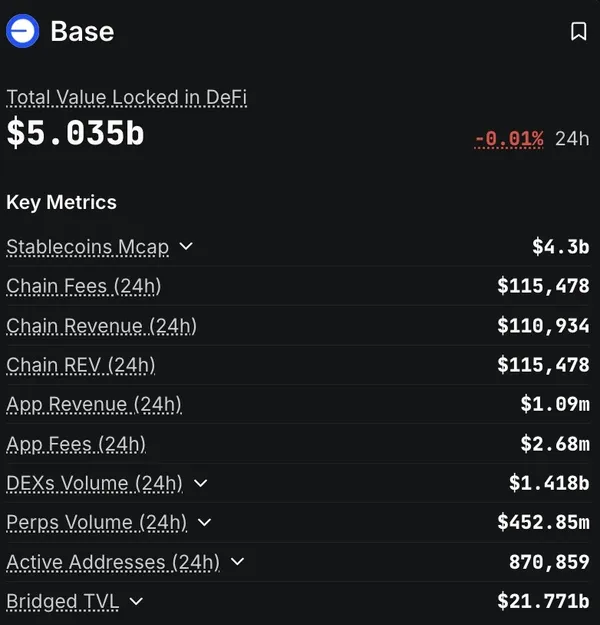This screenshot has width=600, height=625.
Task: Click the Chain Revenue (24h) label
Action: (x=101, y=326)
